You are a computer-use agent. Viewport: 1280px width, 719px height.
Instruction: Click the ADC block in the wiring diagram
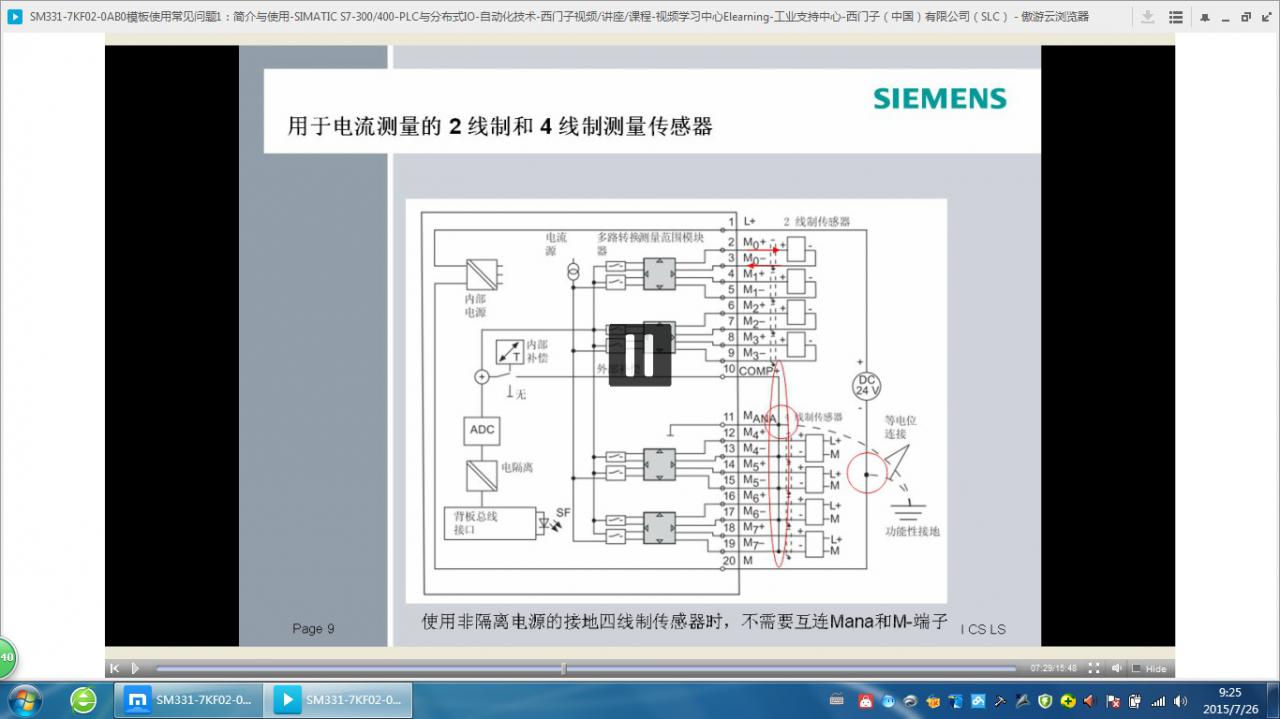482,430
